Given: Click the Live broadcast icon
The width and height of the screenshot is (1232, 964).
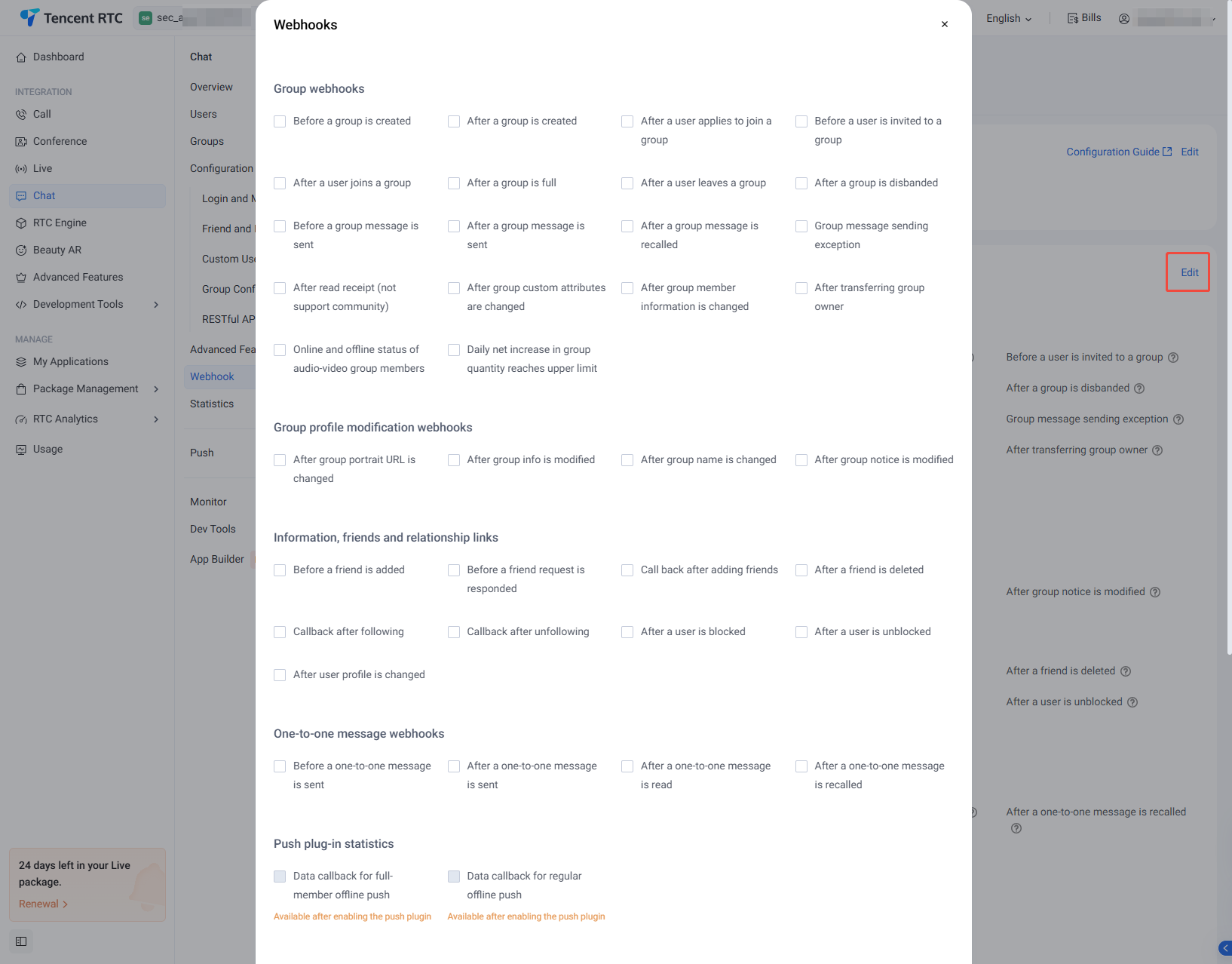Looking at the screenshot, I should [21, 169].
